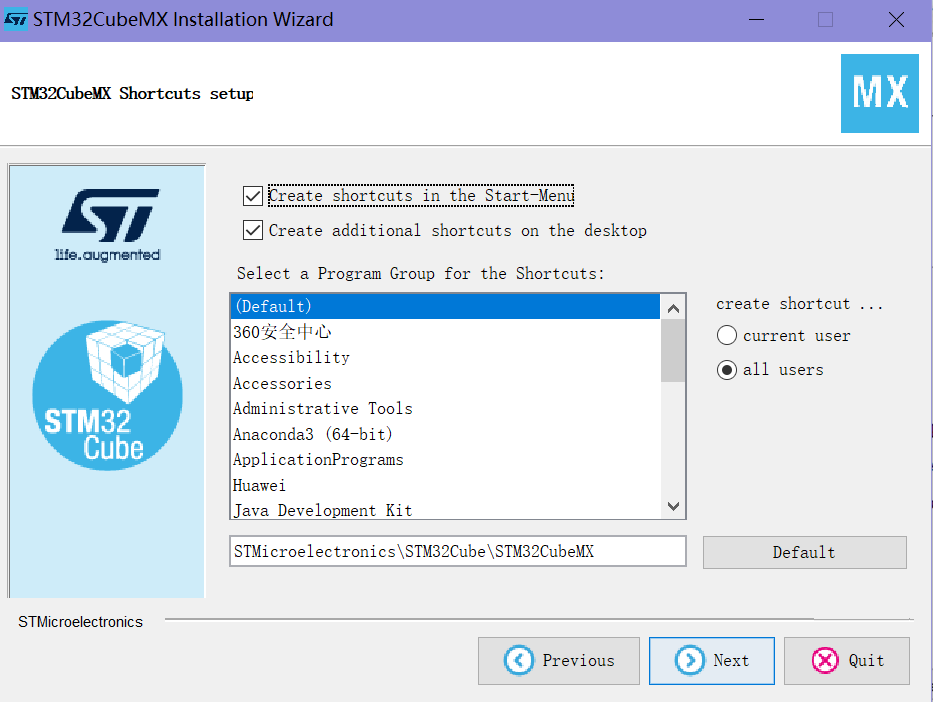This screenshot has height=702, width=933.
Task: Click the ST life.augmented logo
Action: point(108,225)
